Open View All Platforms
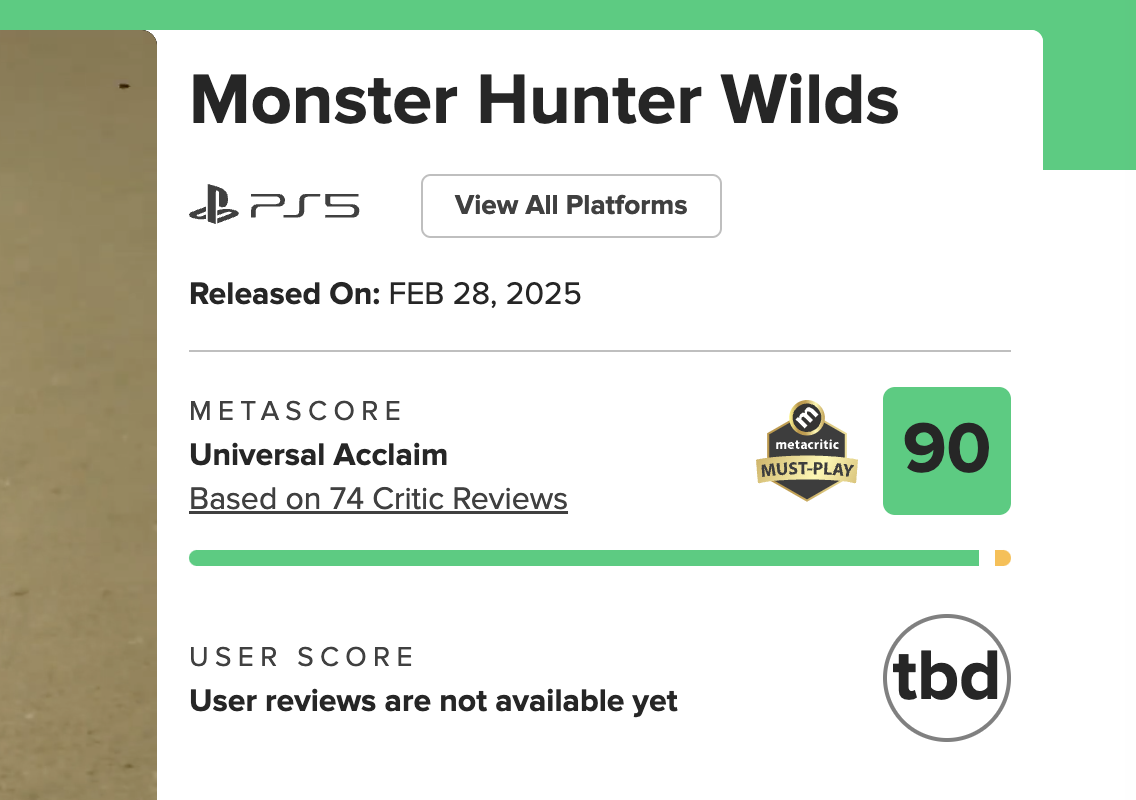The width and height of the screenshot is (1136, 800). pos(571,206)
